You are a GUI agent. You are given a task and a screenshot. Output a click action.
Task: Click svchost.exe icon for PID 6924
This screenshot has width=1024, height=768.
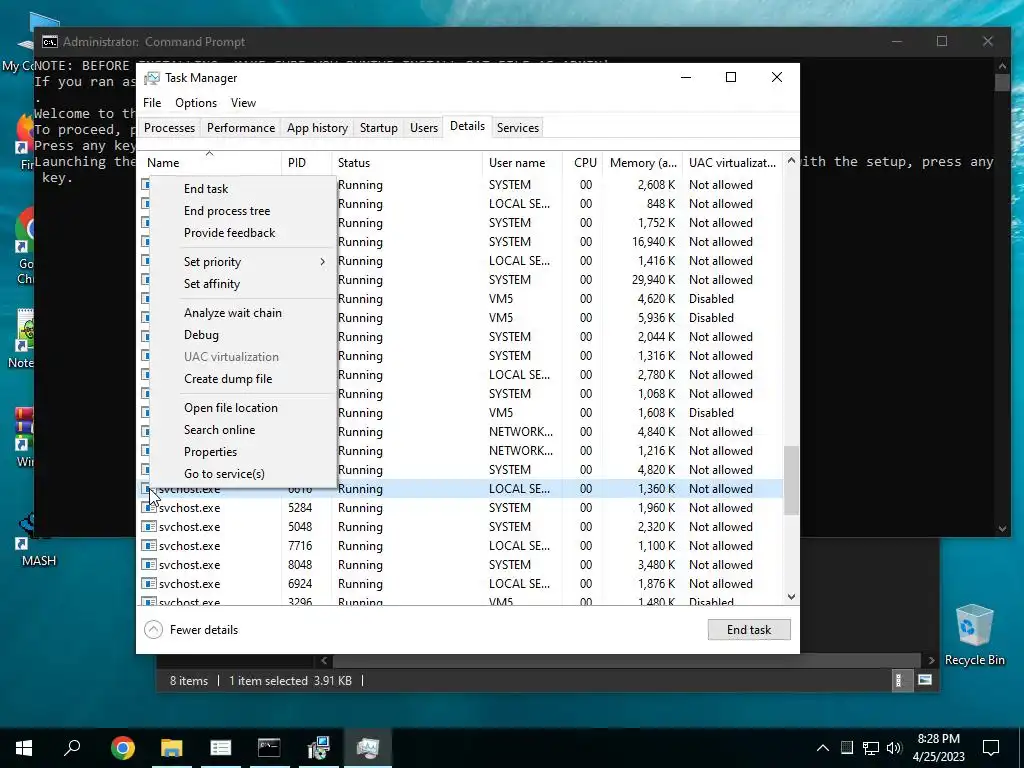point(149,583)
